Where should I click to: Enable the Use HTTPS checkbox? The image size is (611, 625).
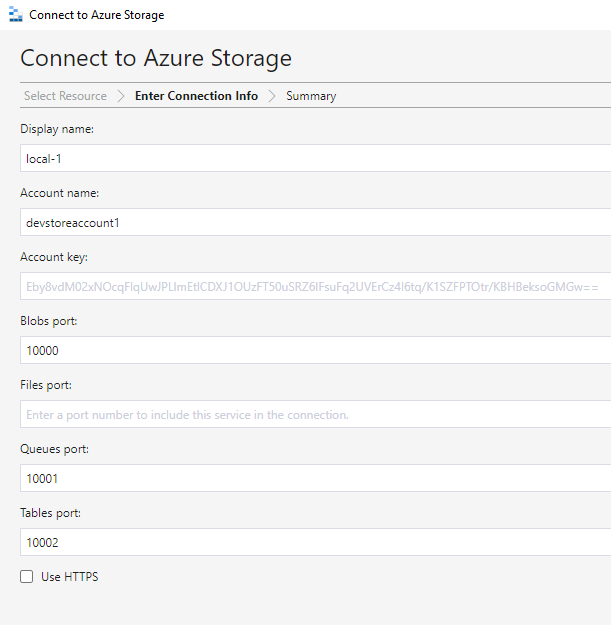pos(27,576)
